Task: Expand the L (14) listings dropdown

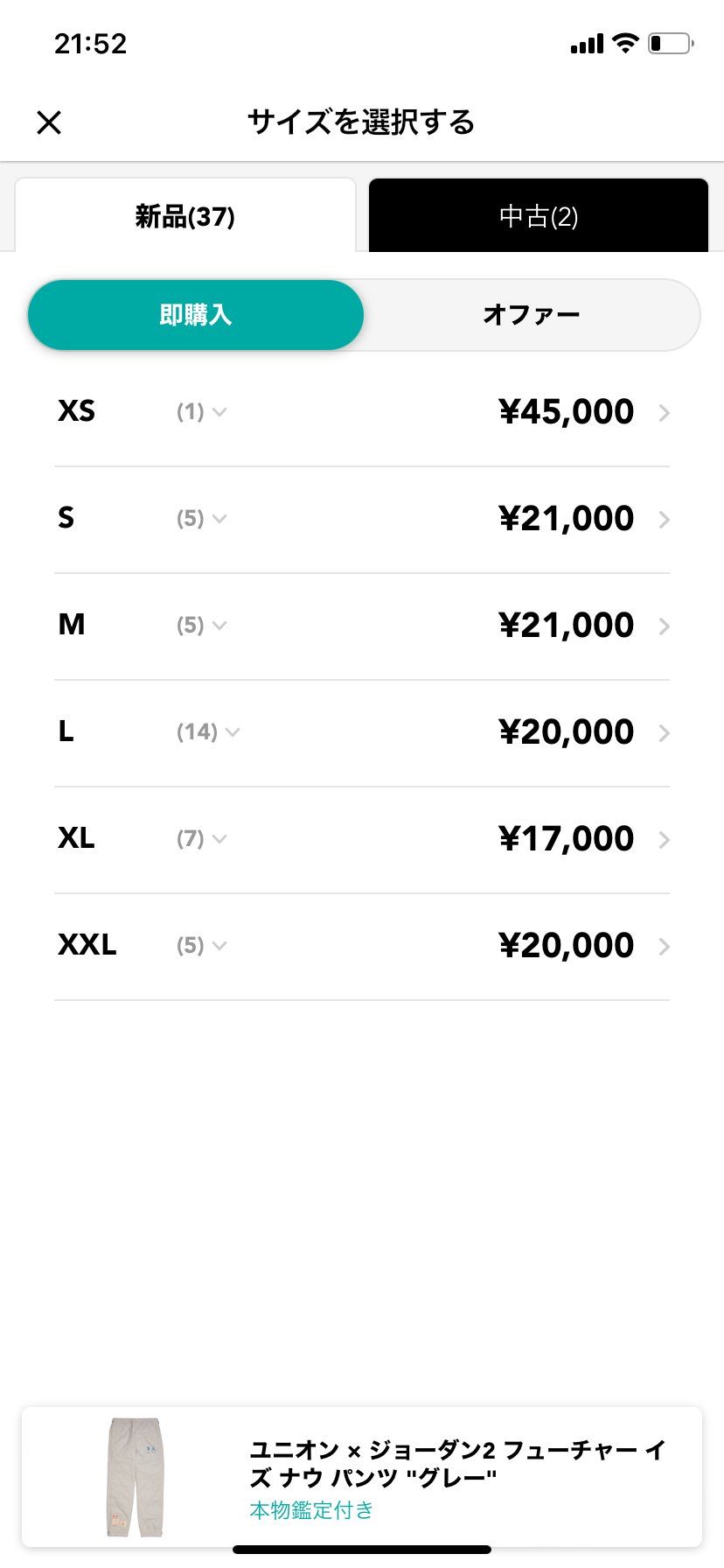Action: click(x=208, y=731)
